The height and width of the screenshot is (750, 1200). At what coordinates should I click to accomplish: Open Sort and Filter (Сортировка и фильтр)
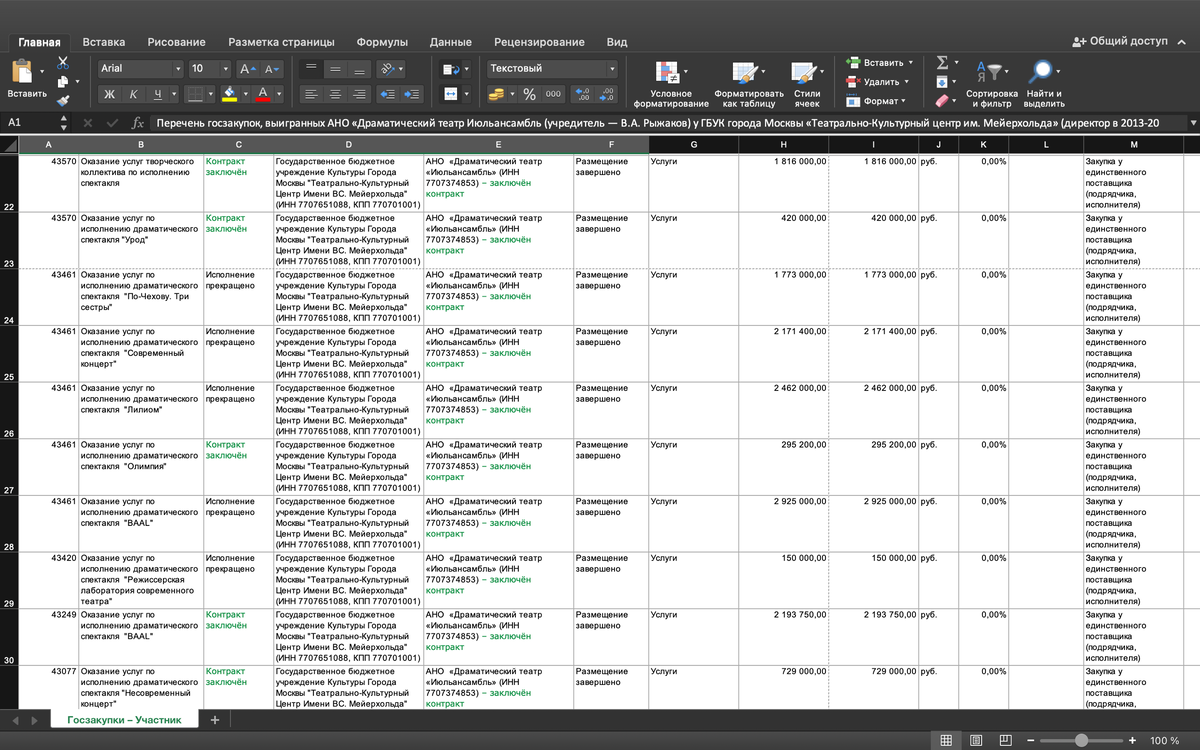[x=992, y=84]
